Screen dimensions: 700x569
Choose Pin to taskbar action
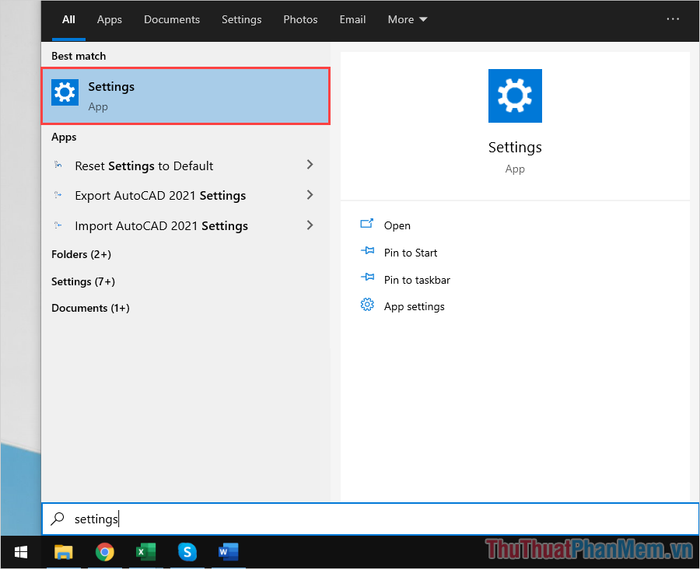416,280
